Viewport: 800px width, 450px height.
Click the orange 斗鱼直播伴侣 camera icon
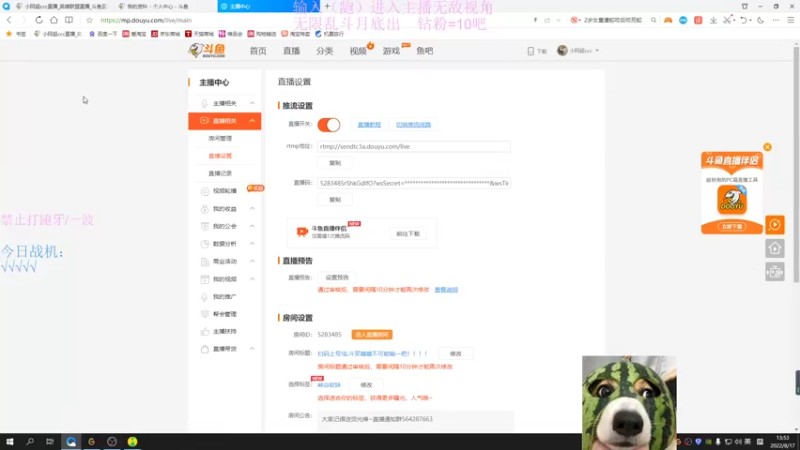pos(302,232)
